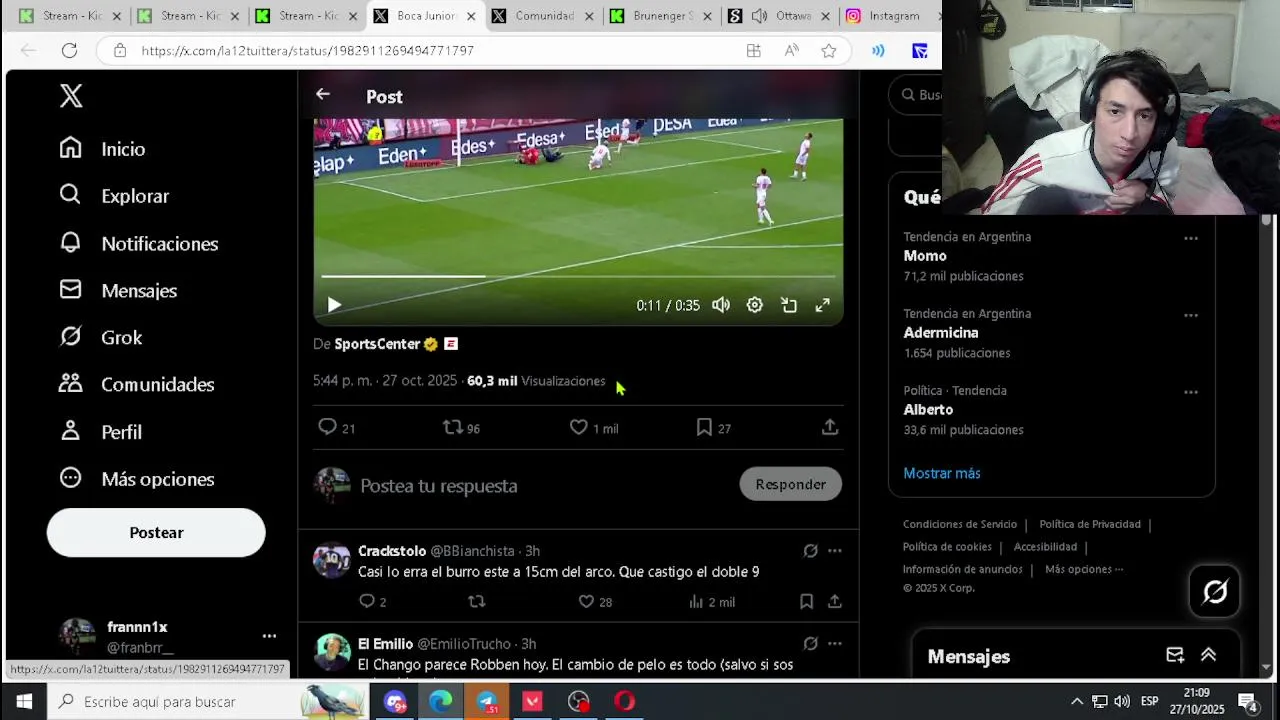Open the Momo trend
The height and width of the screenshot is (720, 1280).
(925, 256)
